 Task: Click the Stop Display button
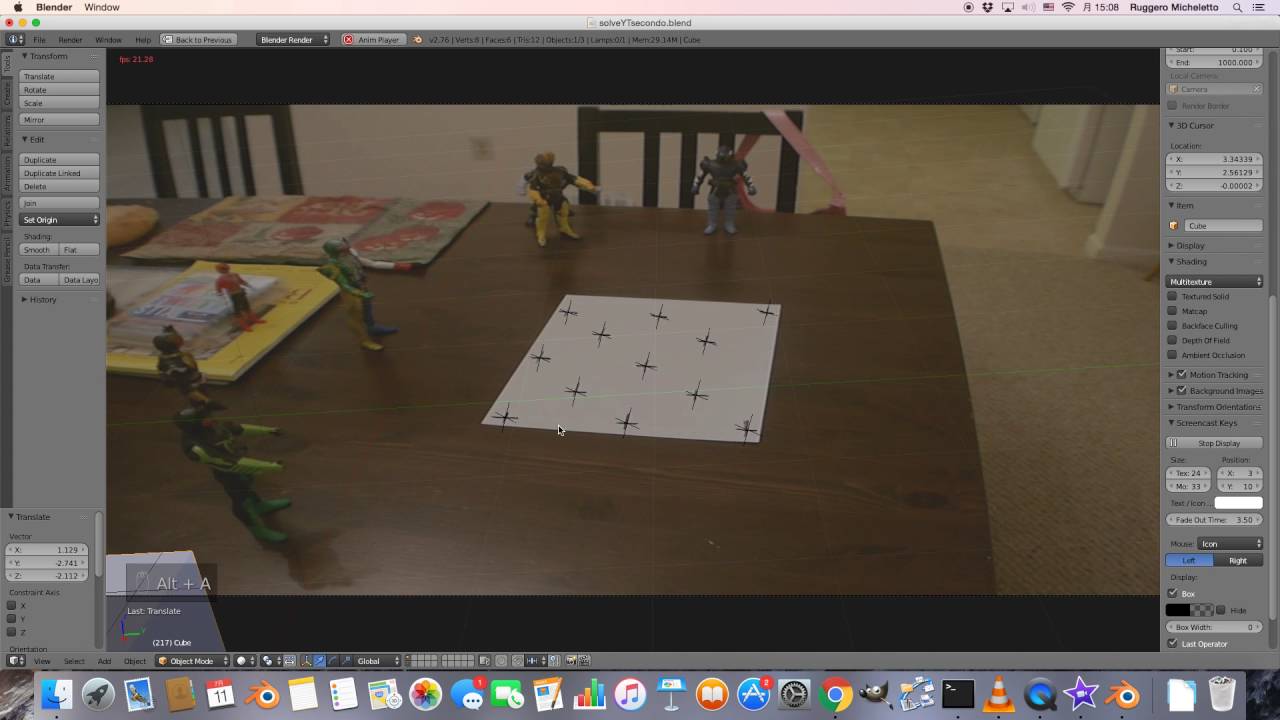click(x=1214, y=443)
